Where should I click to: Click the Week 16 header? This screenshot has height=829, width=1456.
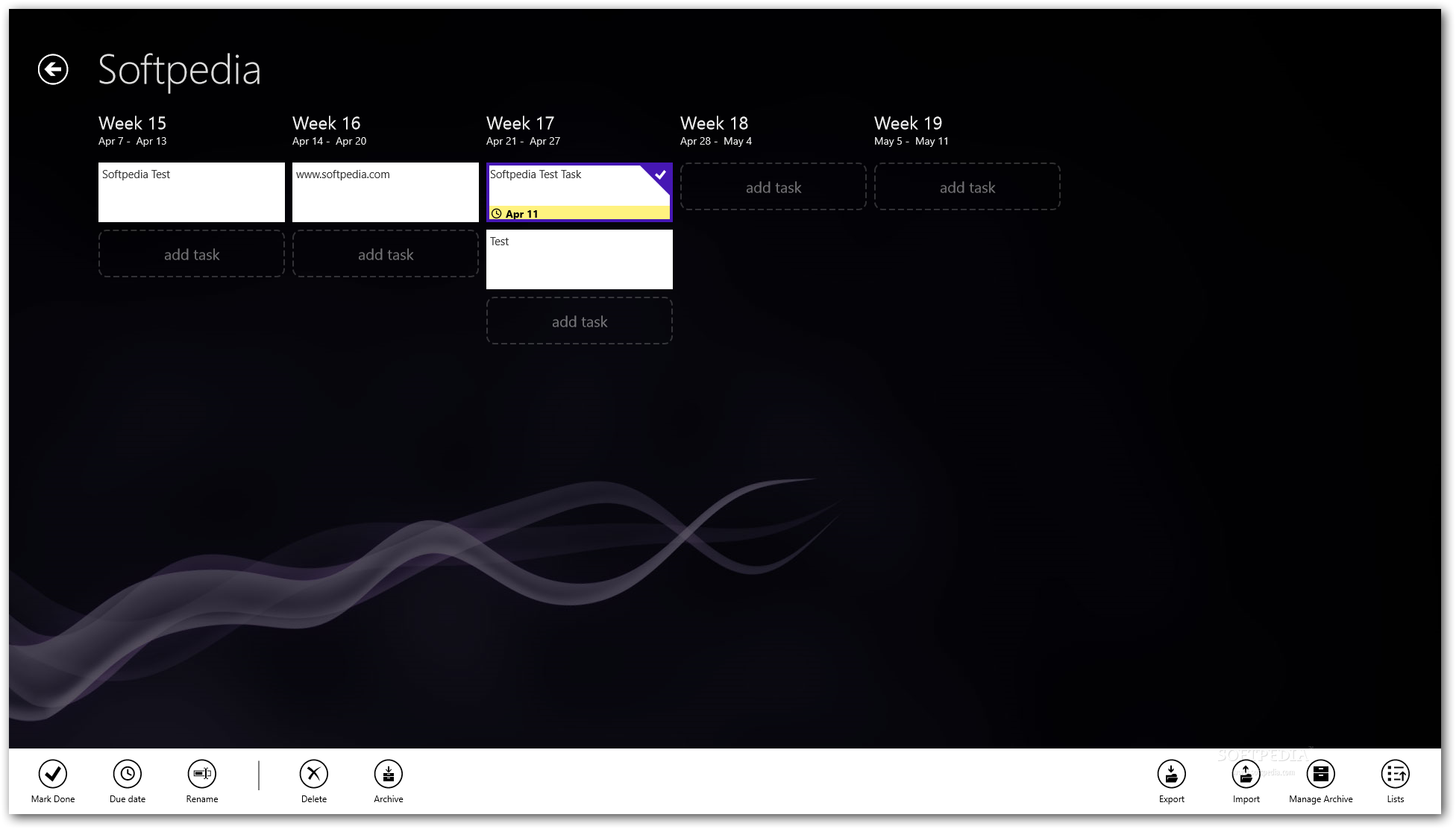click(327, 123)
